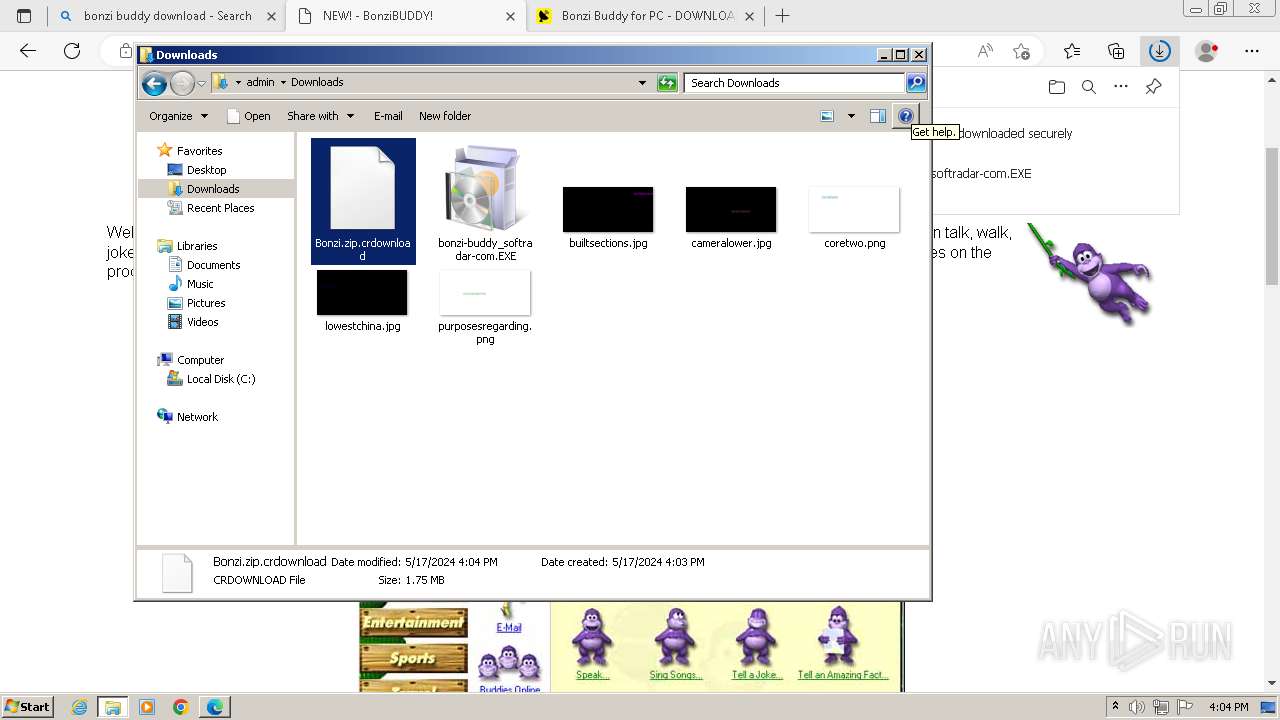The image size is (1280, 720).
Task: Open the recent pages dropdown beside Forward
Action: pos(201,83)
